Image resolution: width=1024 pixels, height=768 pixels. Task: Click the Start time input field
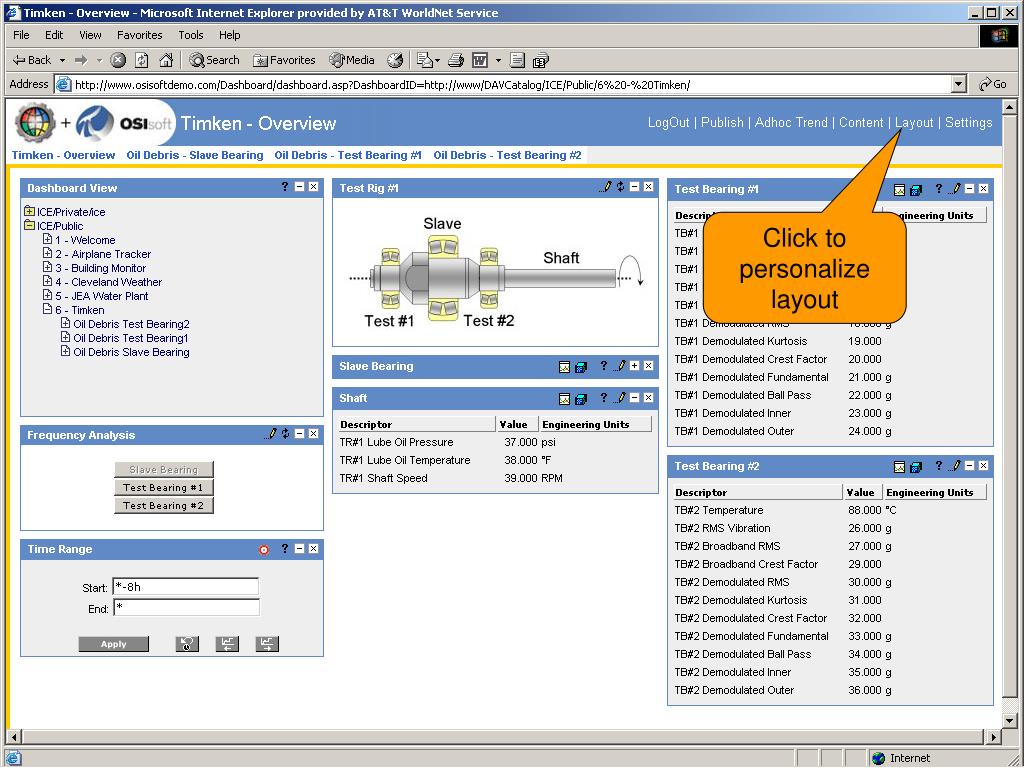pyautogui.click(x=186, y=587)
